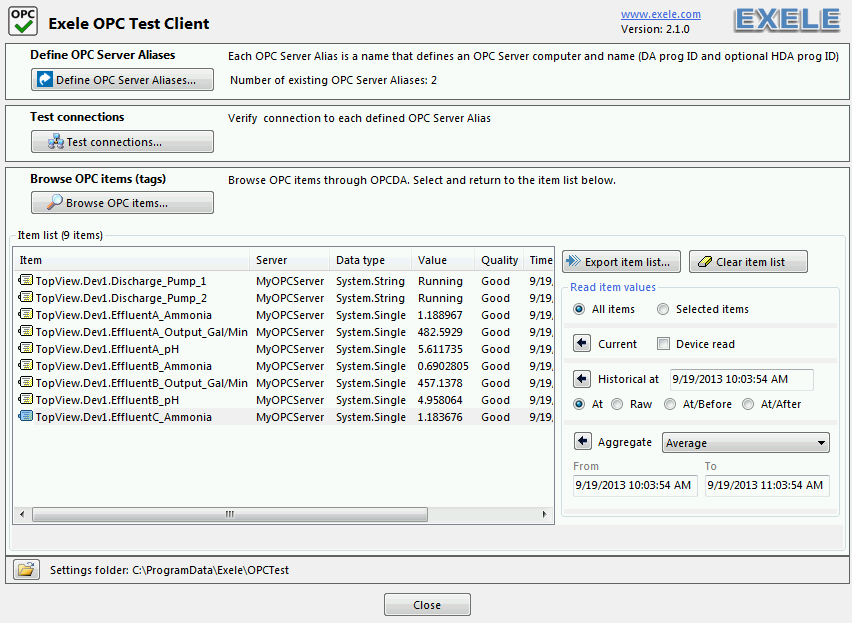Choose the All items radio button
This screenshot has width=852, height=623.
click(x=579, y=309)
